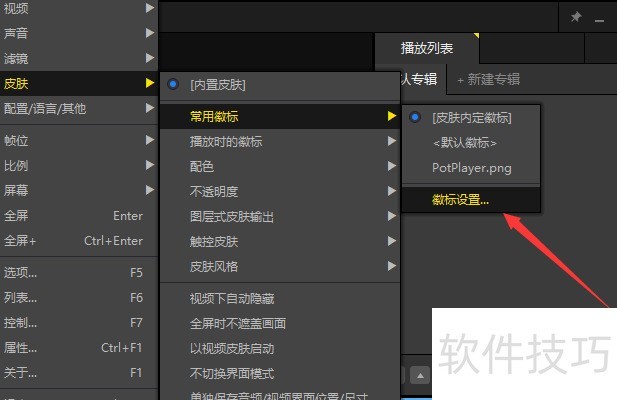
Task: Expand the 播放时的徽标 submenu
Action: 280,142
